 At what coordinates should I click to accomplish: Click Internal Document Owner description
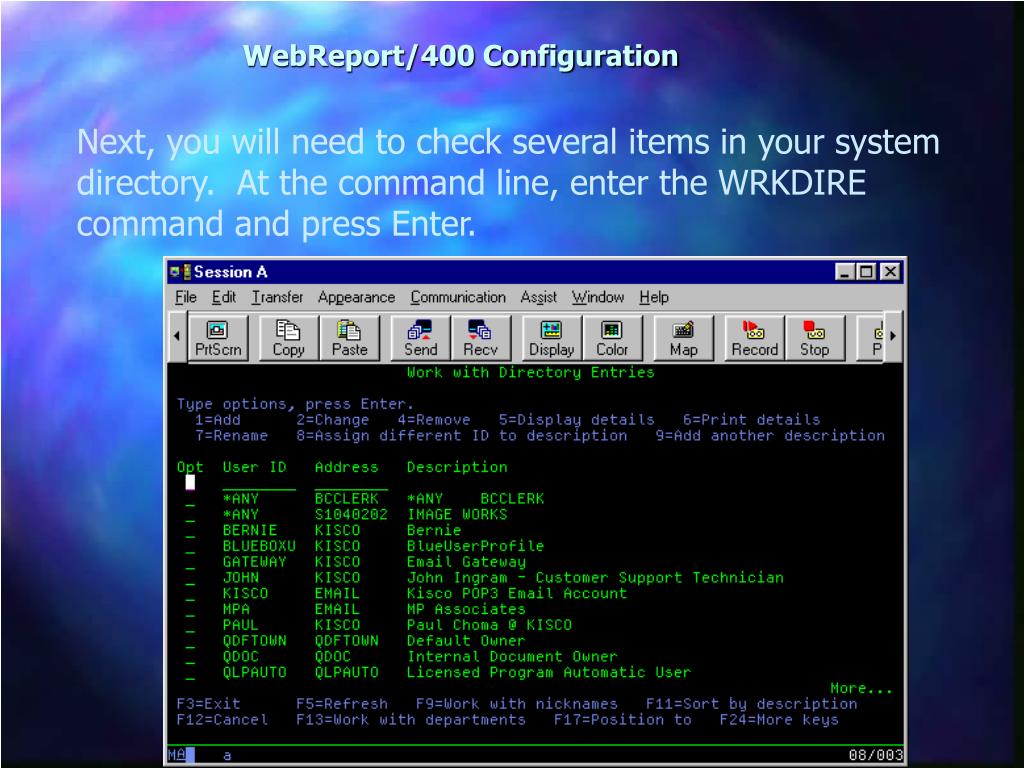(x=512, y=656)
